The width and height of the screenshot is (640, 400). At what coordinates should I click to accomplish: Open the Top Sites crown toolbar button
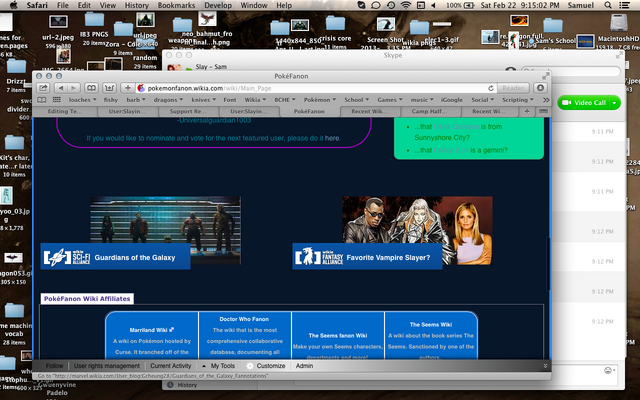pyautogui.click(x=109, y=88)
